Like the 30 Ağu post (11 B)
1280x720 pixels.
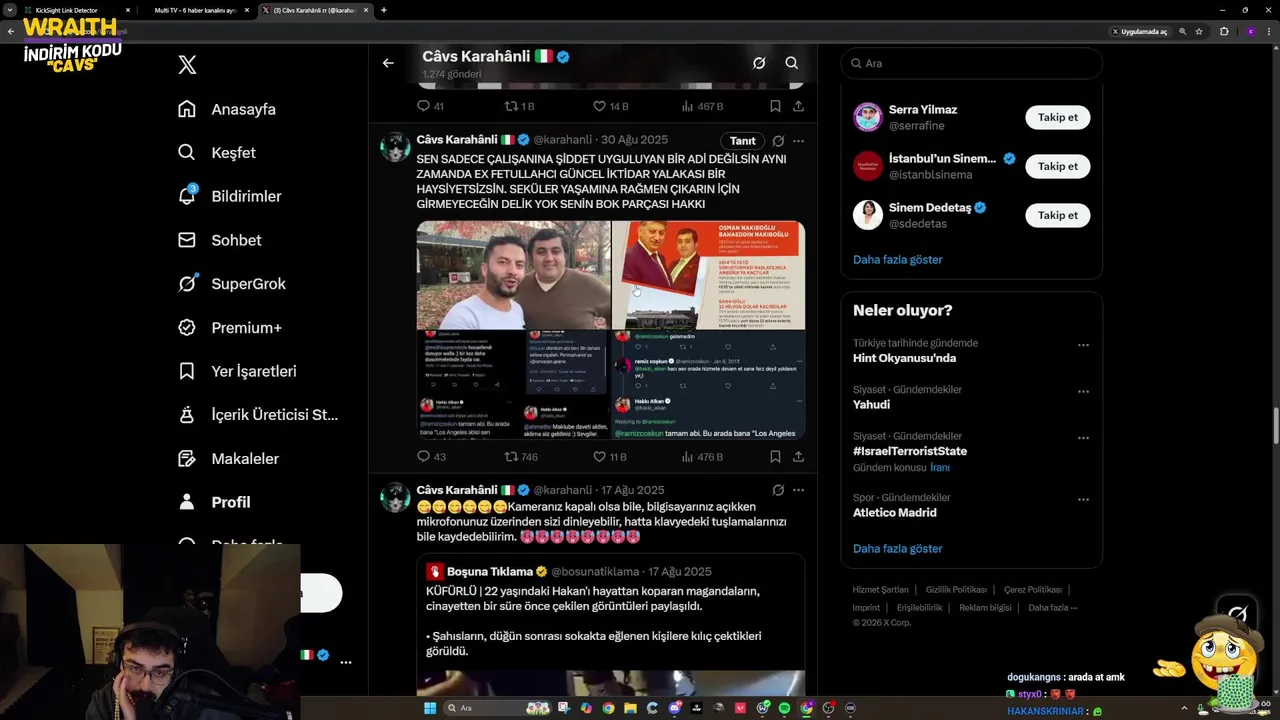tap(610, 457)
